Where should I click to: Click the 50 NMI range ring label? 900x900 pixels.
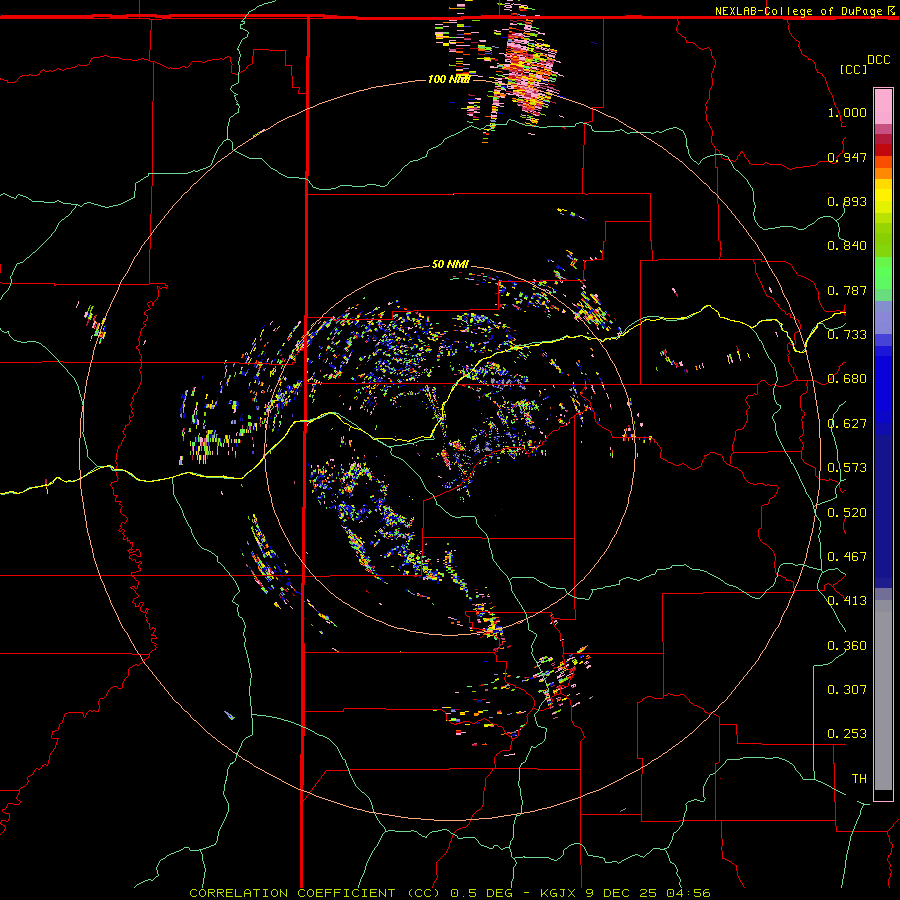[x=450, y=264]
